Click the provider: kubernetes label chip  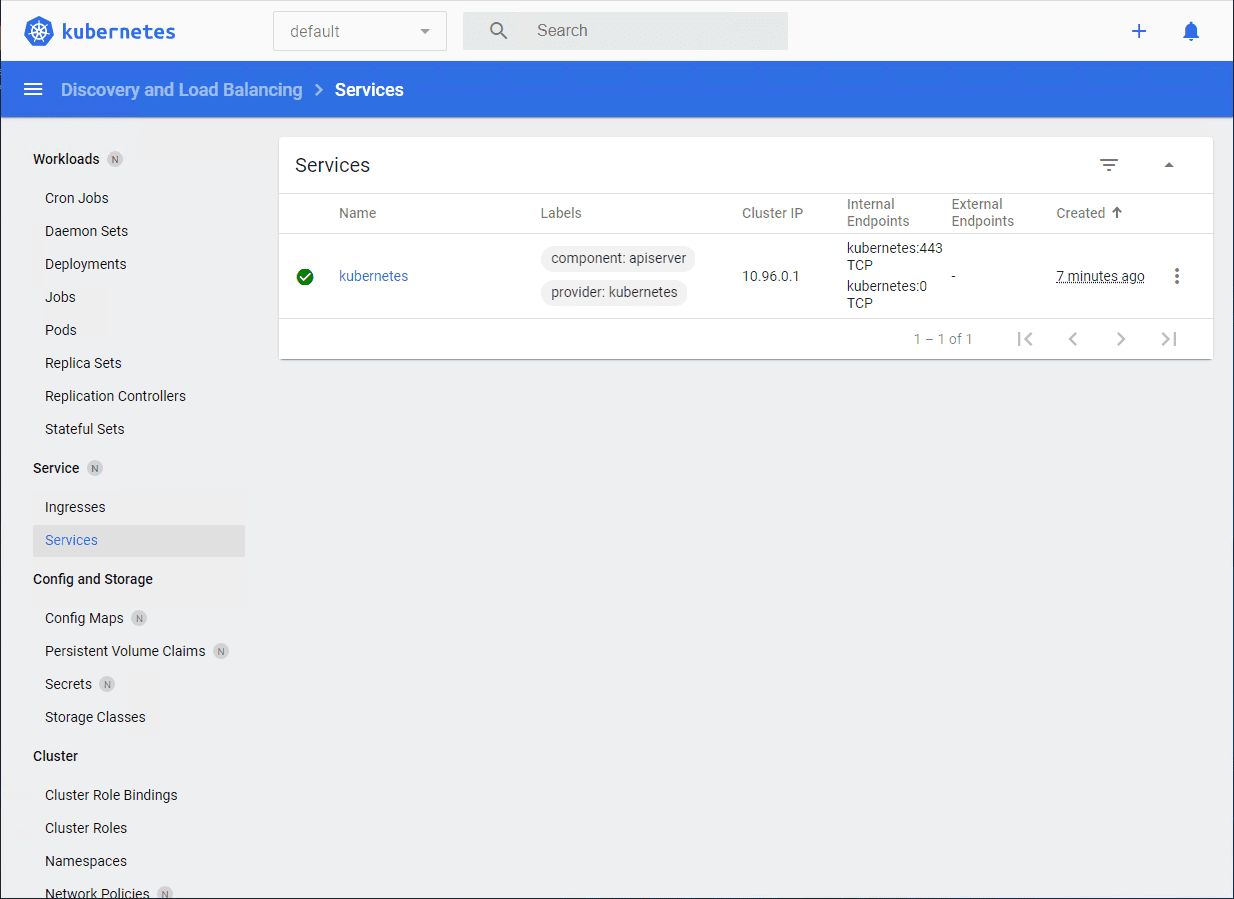pyautogui.click(x=614, y=292)
